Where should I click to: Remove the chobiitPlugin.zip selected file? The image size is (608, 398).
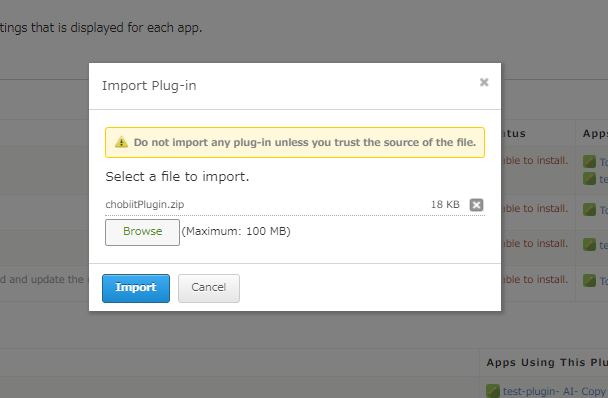coord(476,204)
